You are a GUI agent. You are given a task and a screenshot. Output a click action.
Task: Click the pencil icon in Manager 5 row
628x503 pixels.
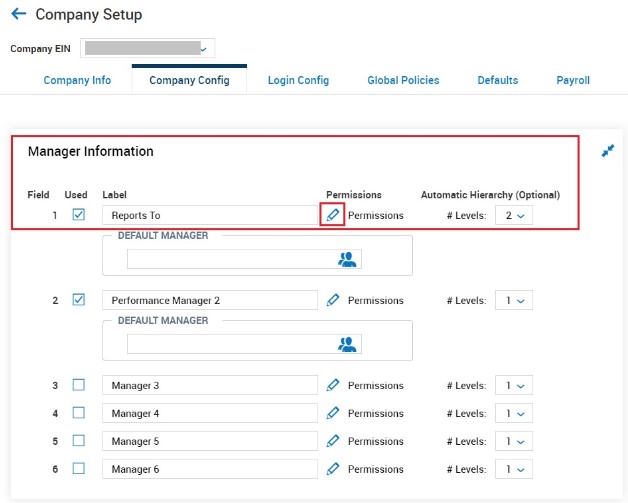pos(333,441)
